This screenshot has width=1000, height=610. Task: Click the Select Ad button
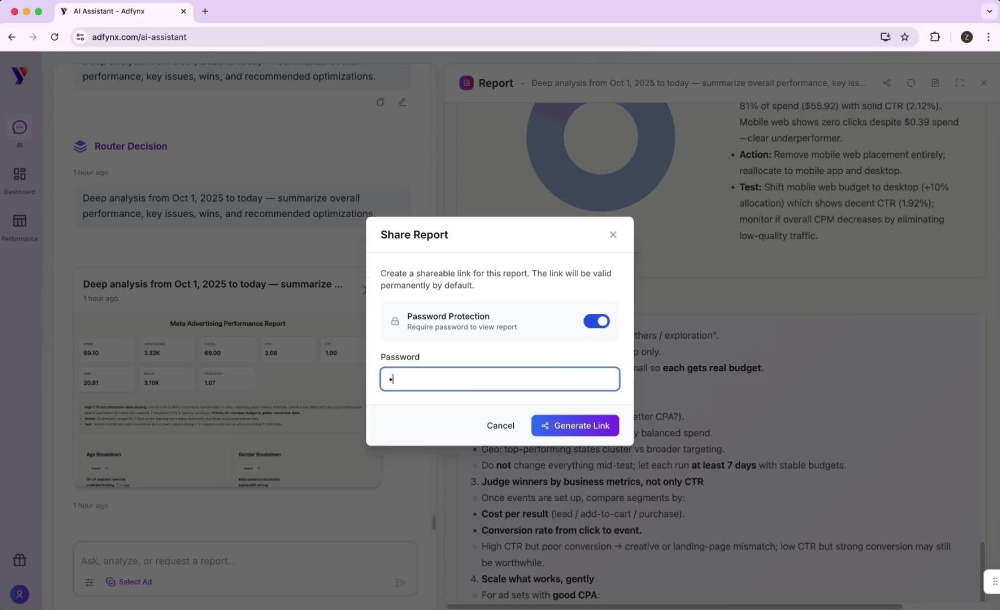click(x=129, y=582)
